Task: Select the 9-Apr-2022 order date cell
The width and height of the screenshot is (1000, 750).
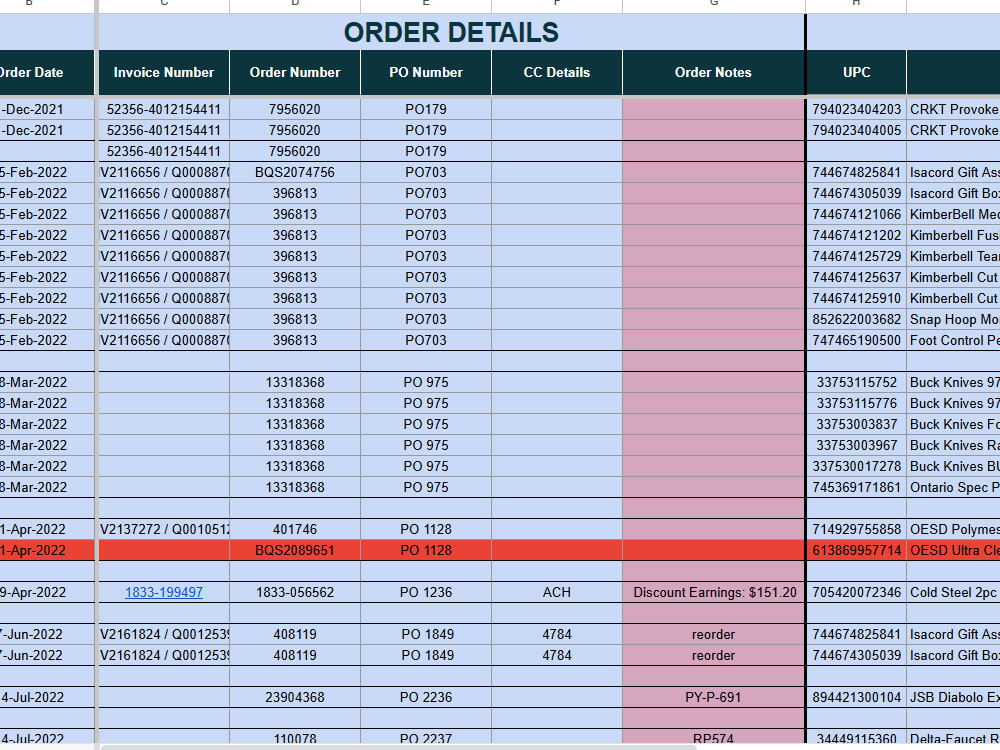Action: 47,592
